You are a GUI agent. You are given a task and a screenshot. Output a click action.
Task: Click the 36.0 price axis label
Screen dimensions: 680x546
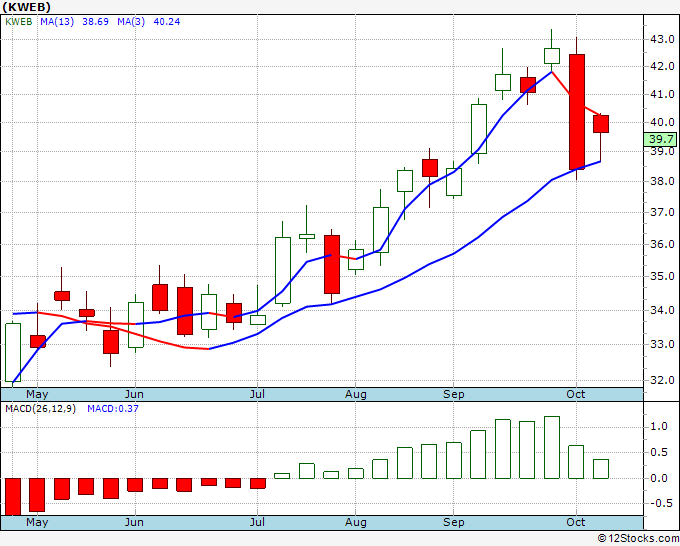(x=662, y=244)
